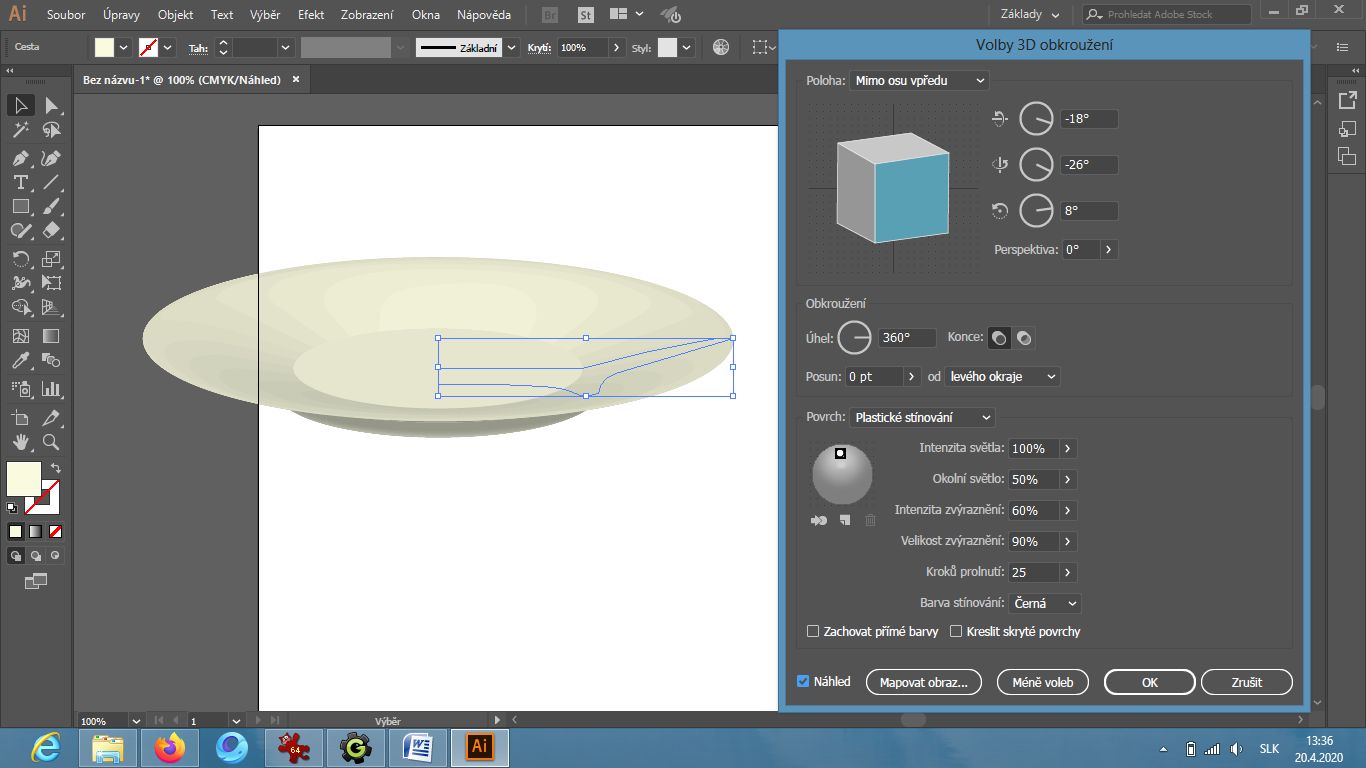Screen dimensions: 1366x768
Task: Check Kreslit skryté povrchy option
Action: click(x=956, y=632)
